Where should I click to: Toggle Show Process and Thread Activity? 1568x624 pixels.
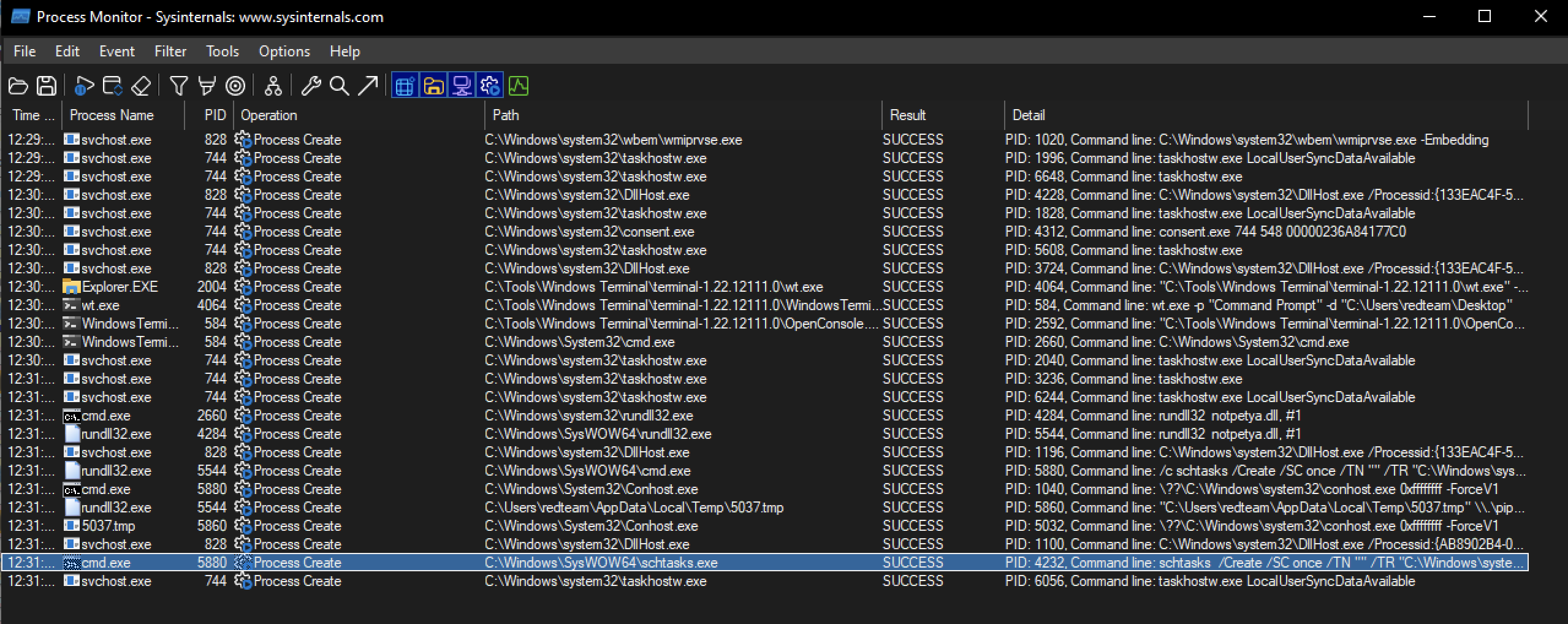pyautogui.click(x=490, y=86)
